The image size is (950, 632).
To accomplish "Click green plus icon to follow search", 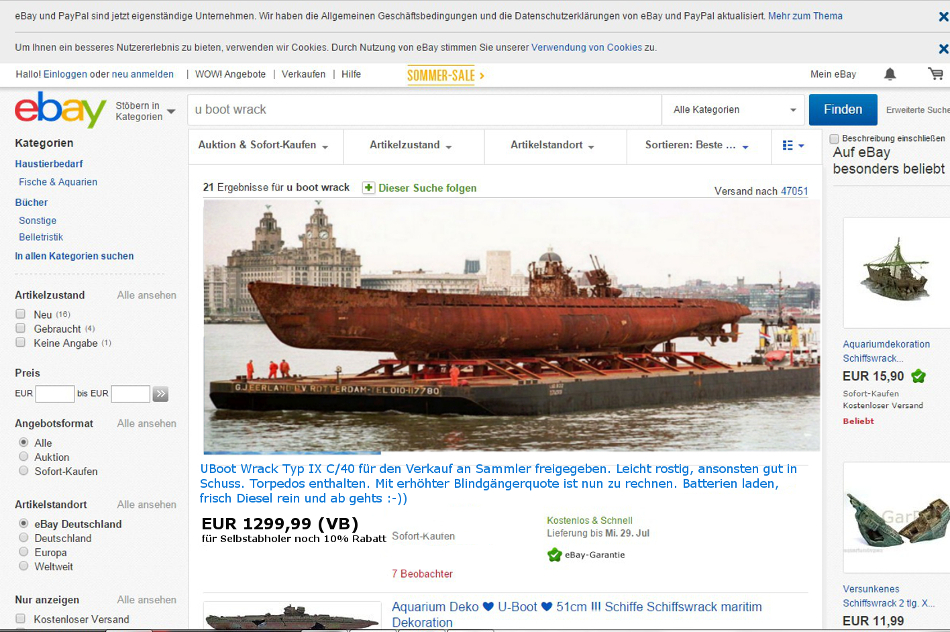I will coord(369,188).
